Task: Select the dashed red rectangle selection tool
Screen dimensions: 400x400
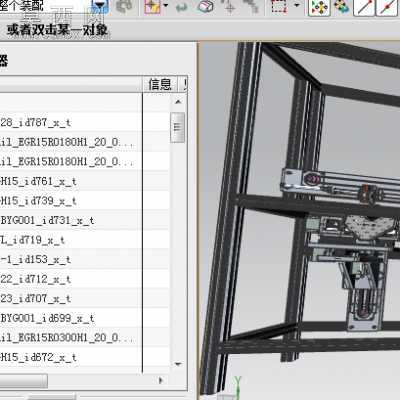Action: (279, 7)
